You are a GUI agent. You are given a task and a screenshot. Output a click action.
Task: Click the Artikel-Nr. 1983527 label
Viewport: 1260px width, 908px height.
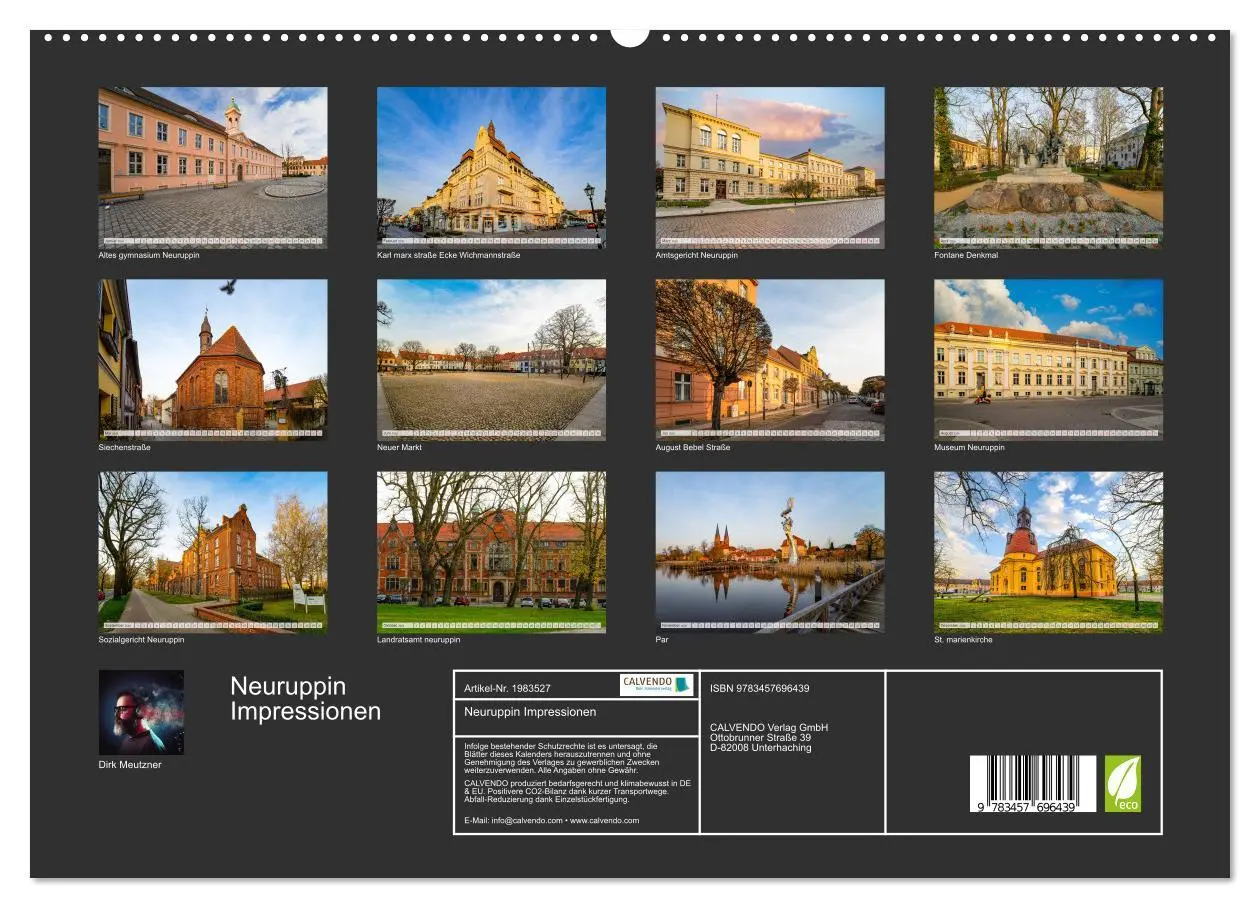(x=508, y=687)
